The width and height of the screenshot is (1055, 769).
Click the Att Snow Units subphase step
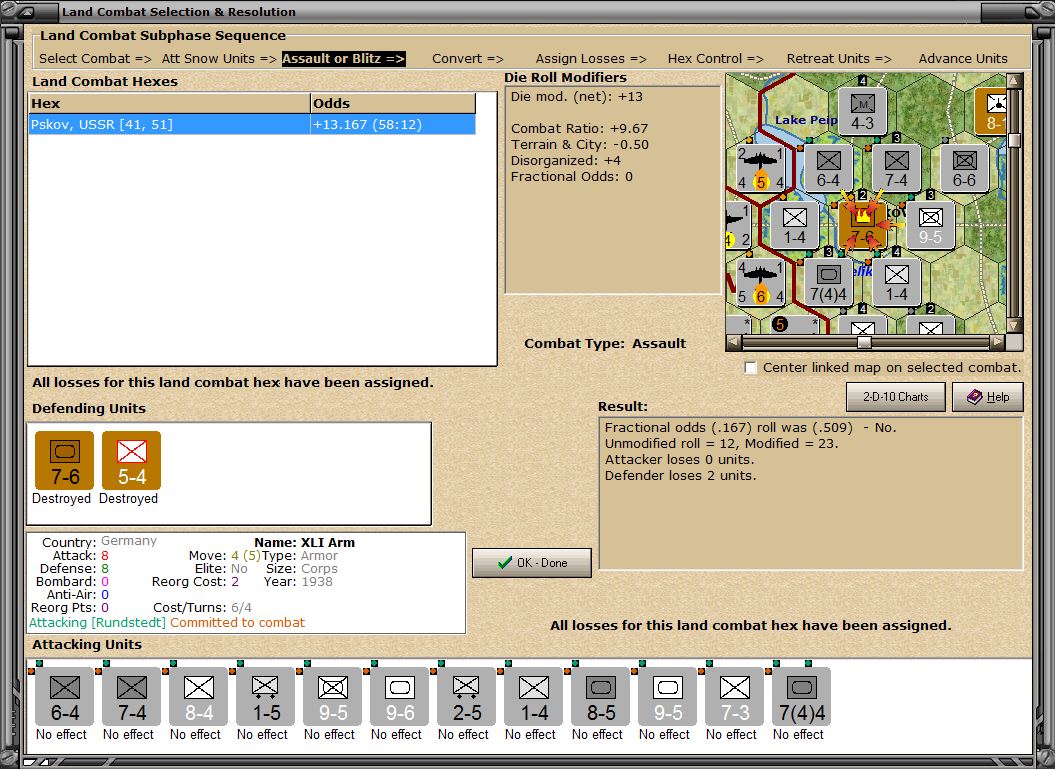219,59
